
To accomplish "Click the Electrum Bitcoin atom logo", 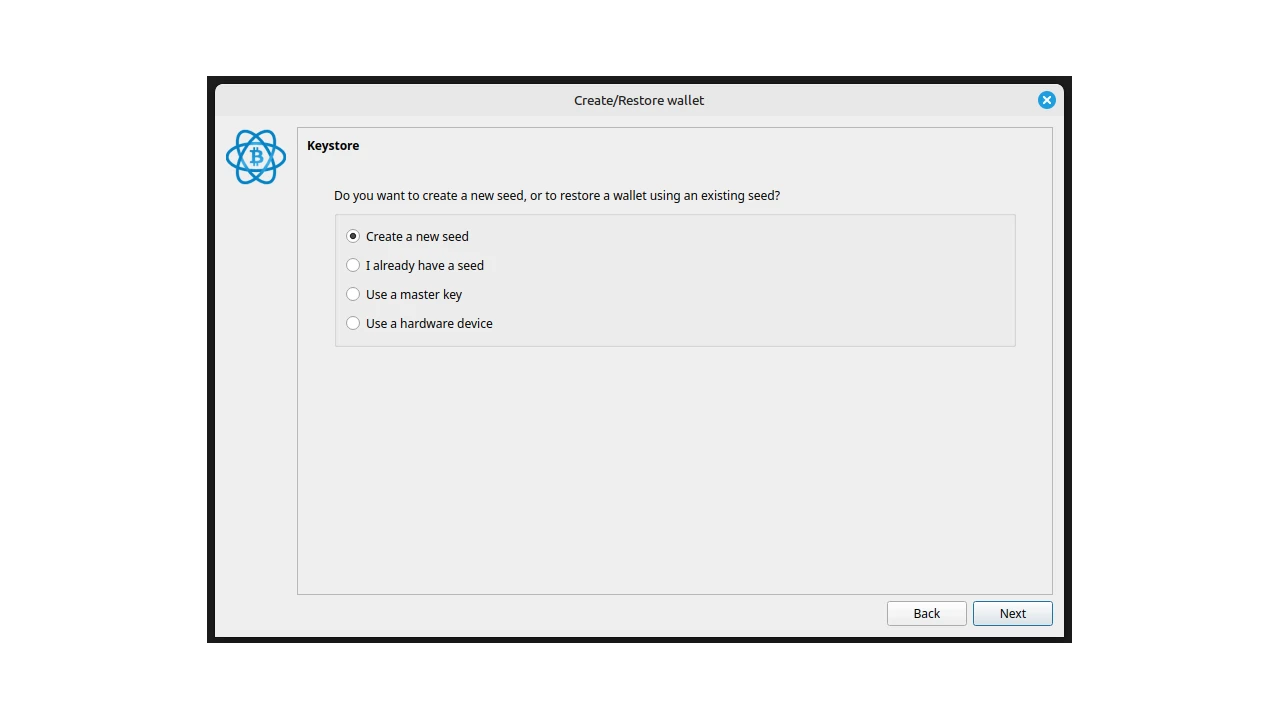I will pyautogui.click(x=256, y=157).
